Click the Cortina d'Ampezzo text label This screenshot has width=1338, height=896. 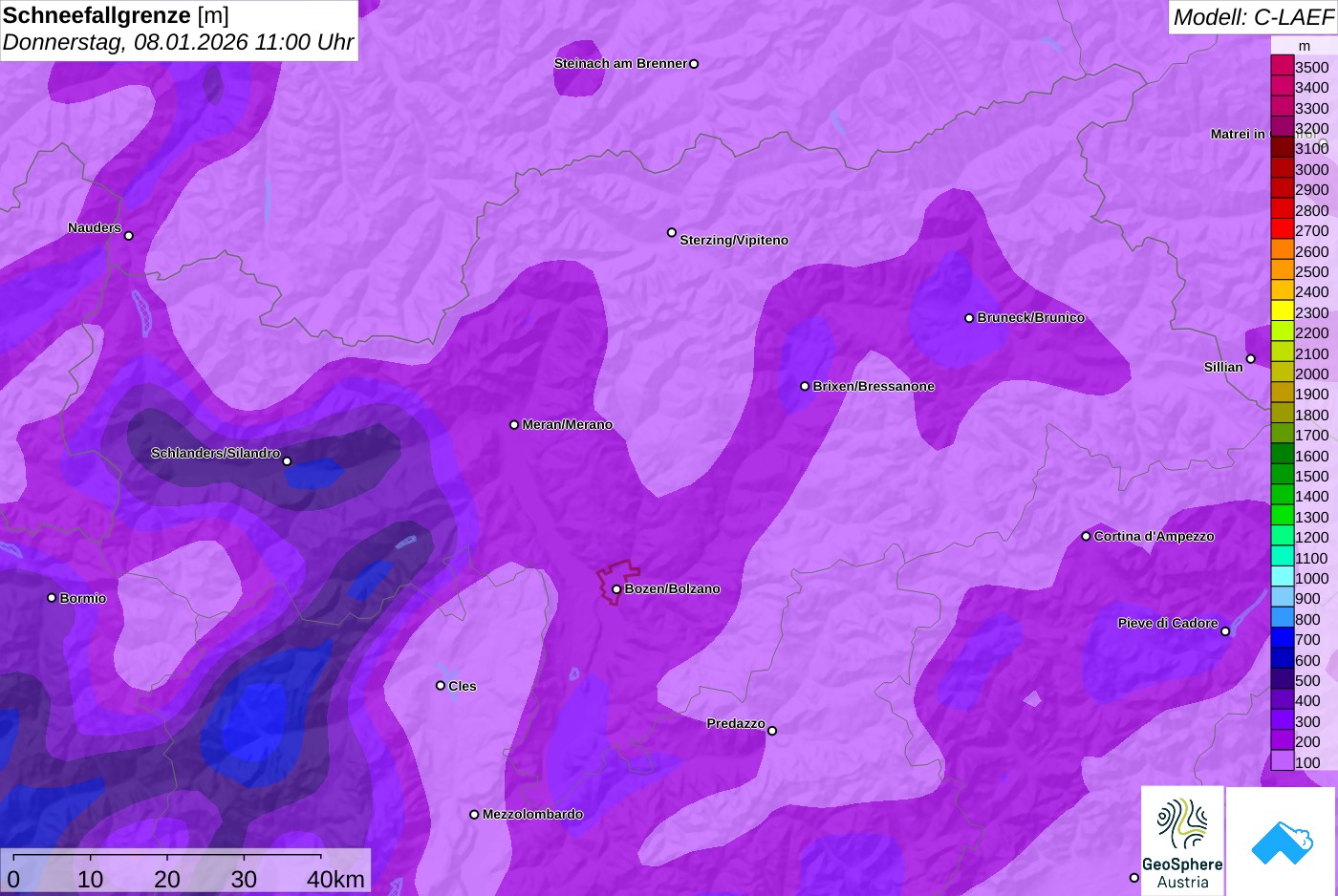point(1155,536)
